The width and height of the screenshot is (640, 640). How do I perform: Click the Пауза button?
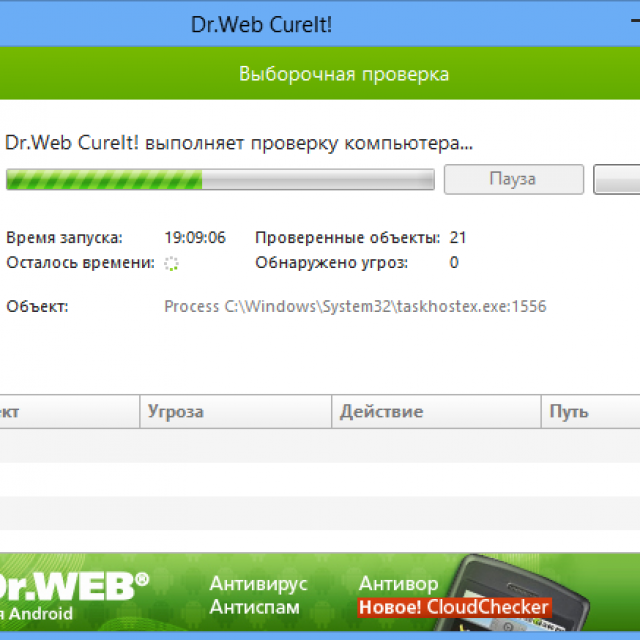tap(513, 179)
